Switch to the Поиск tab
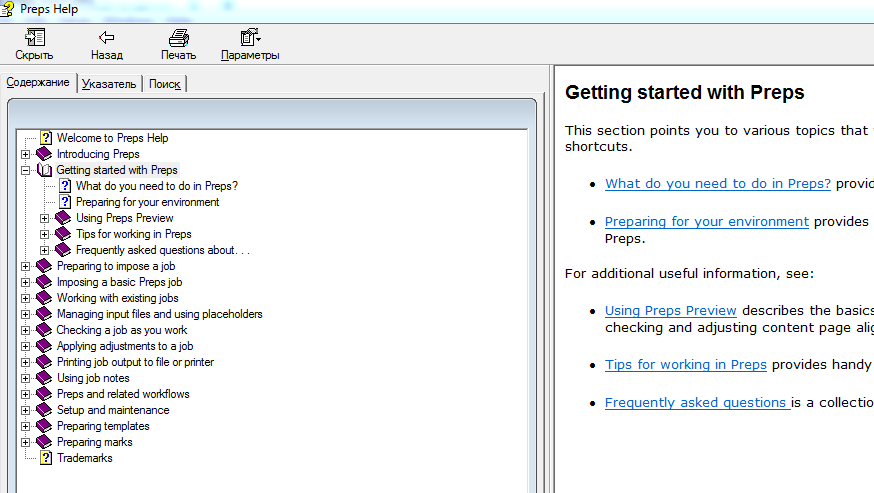This screenshot has height=493, width=874. [x=164, y=84]
